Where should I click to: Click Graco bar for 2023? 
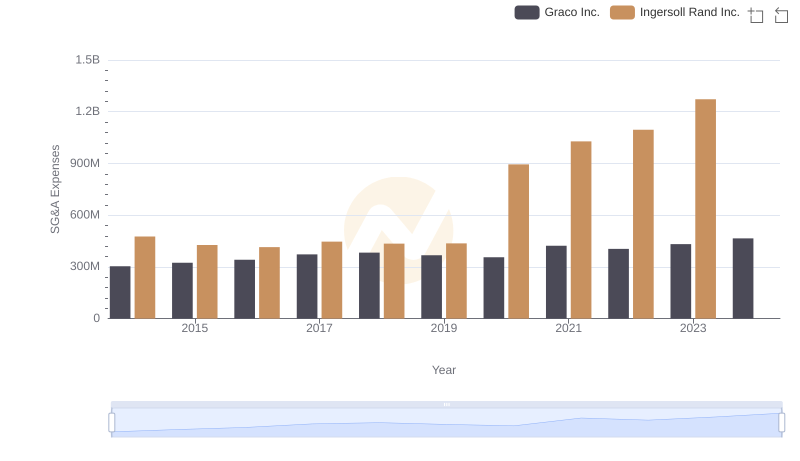click(x=681, y=281)
